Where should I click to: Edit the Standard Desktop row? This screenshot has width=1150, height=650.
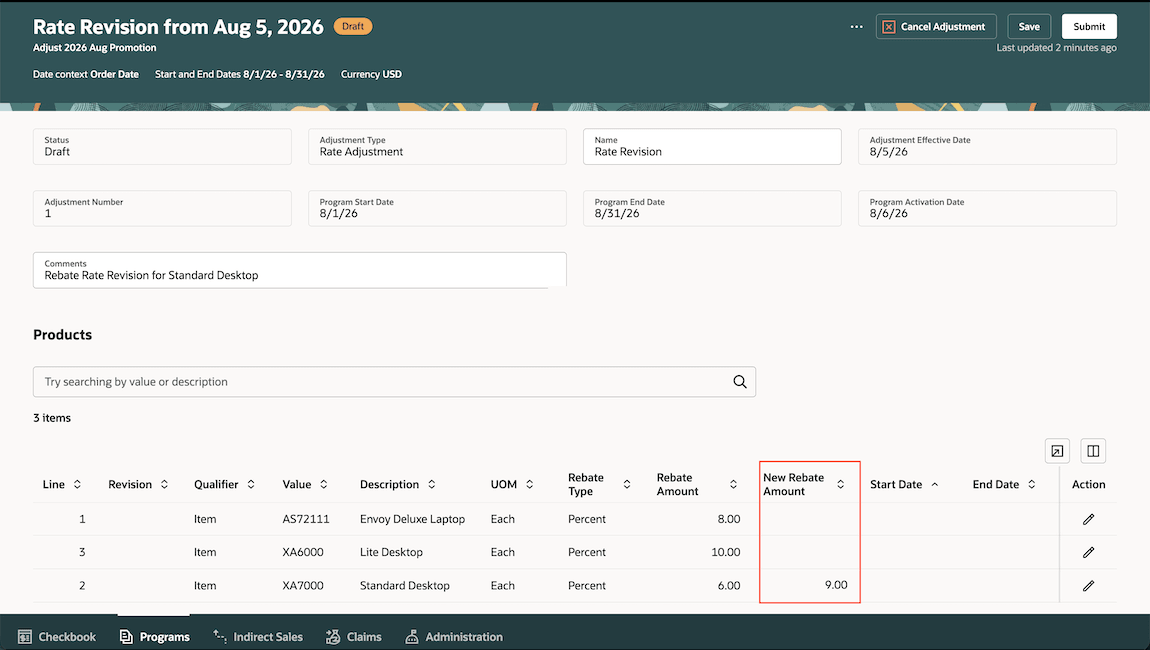1088,585
